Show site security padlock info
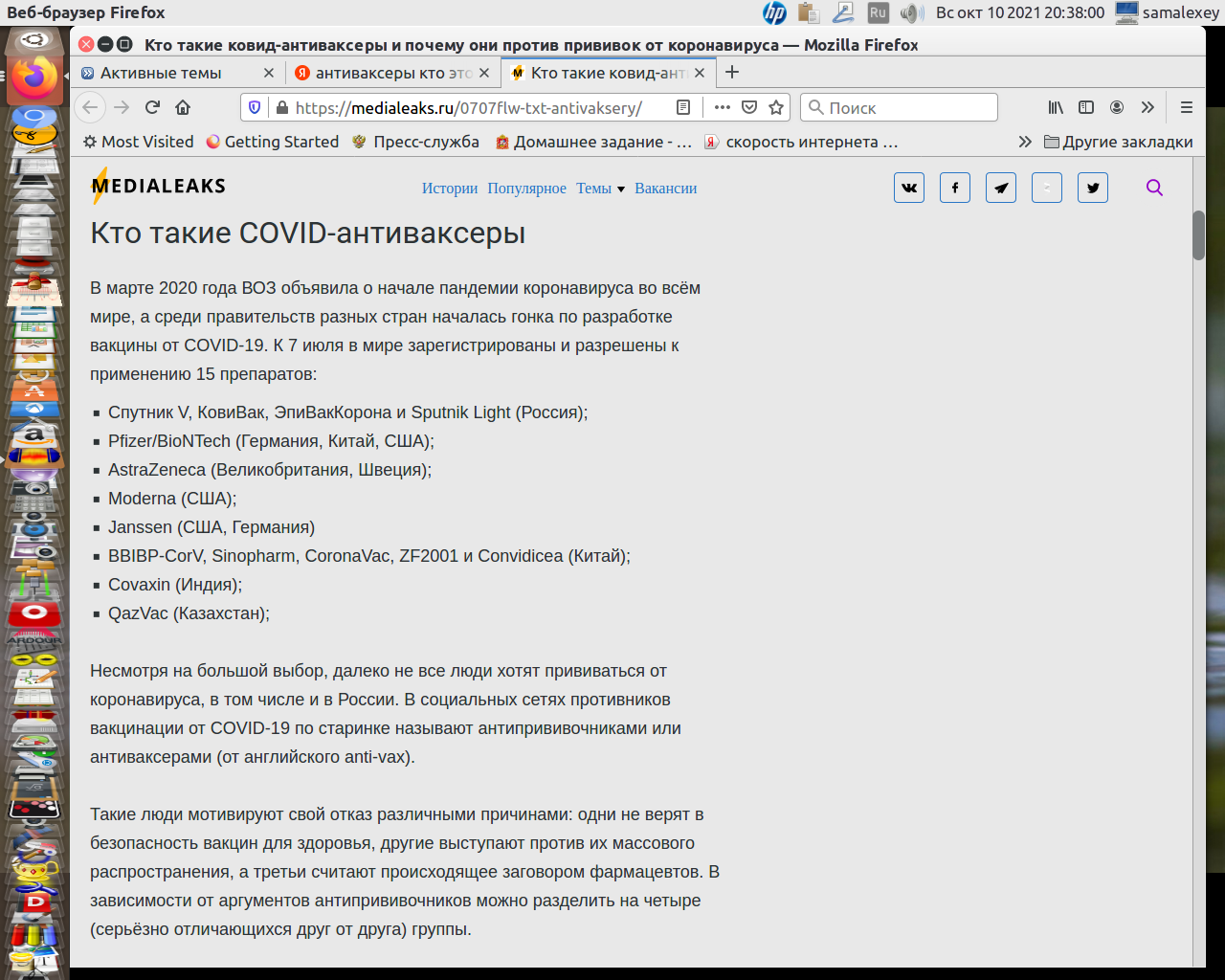The image size is (1225, 980). click(281, 107)
